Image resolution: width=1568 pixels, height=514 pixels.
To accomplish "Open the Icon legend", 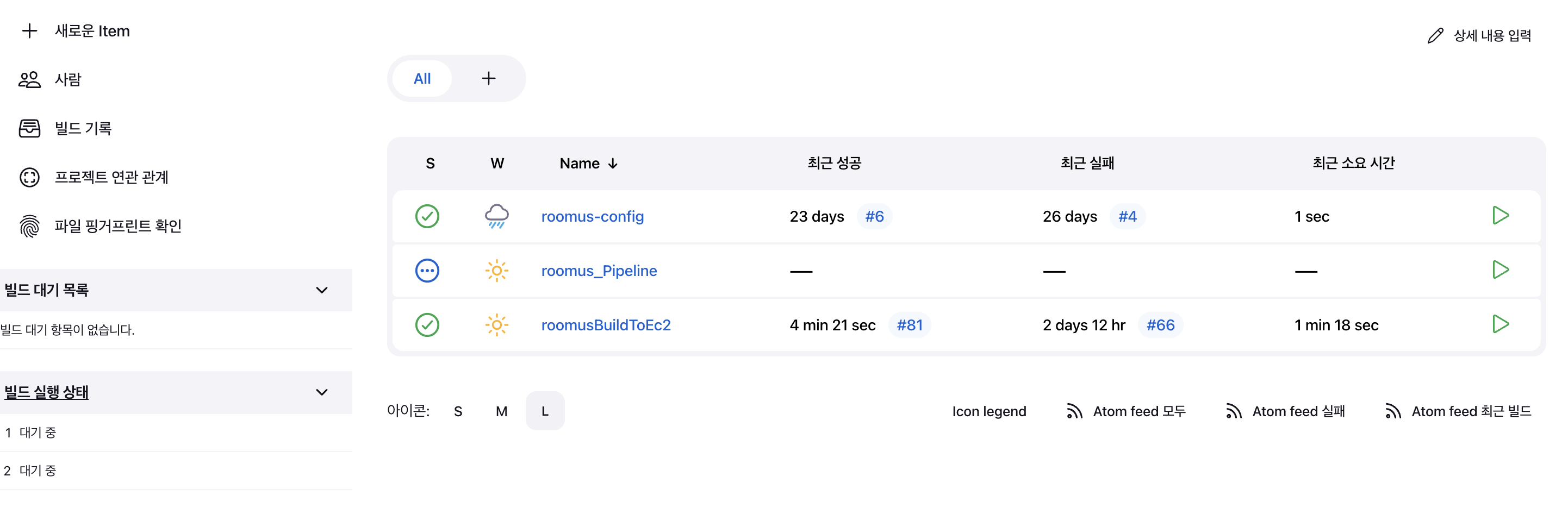I will pyautogui.click(x=989, y=411).
